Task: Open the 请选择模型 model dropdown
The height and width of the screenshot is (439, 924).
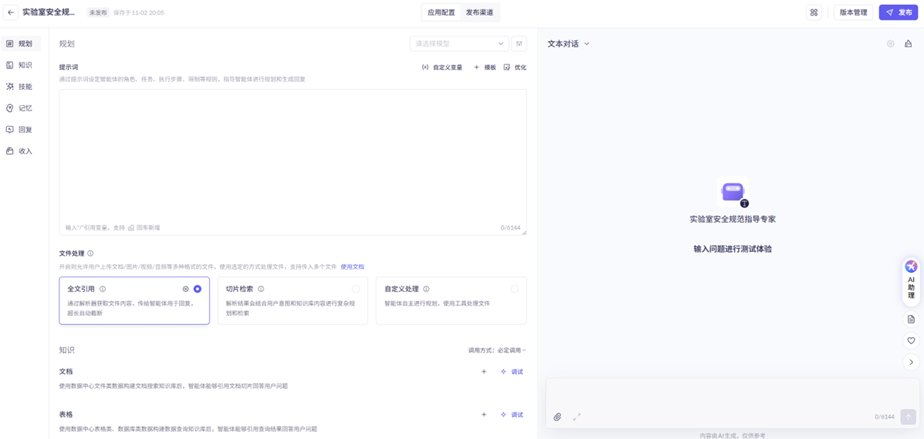Action: [459, 44]
